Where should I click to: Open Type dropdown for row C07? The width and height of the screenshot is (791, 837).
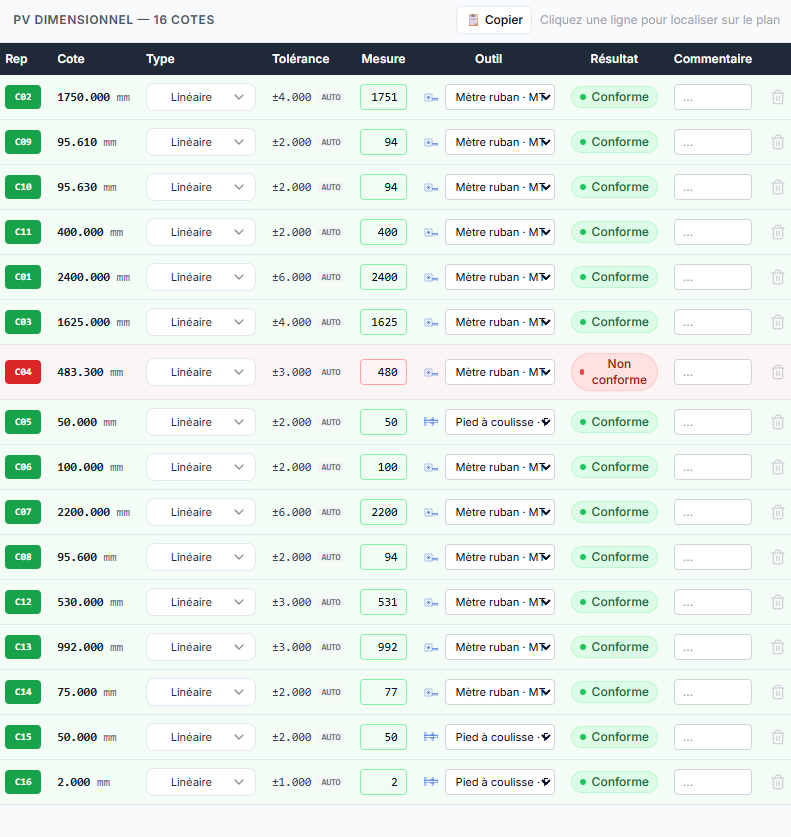click(201, 512)
